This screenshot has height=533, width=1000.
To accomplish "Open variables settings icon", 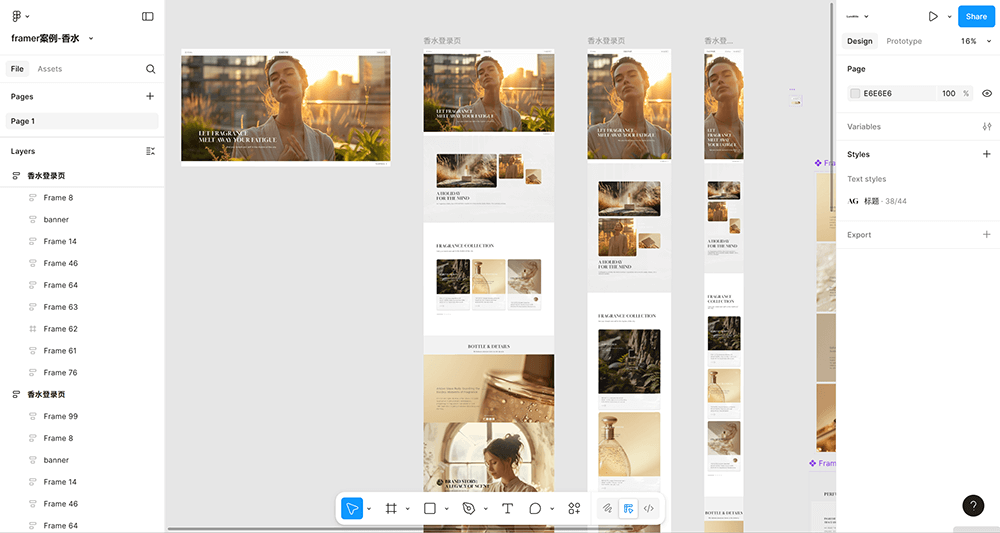I will [987, 126].
